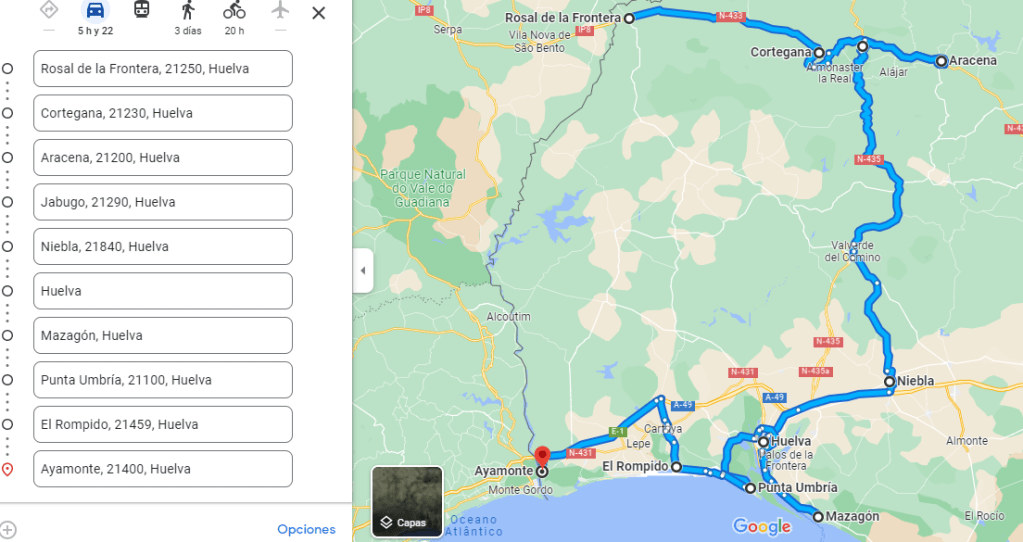
Task: Choose the walking travel mode icon
Action: pyautogui.click(x=188, y=10)
